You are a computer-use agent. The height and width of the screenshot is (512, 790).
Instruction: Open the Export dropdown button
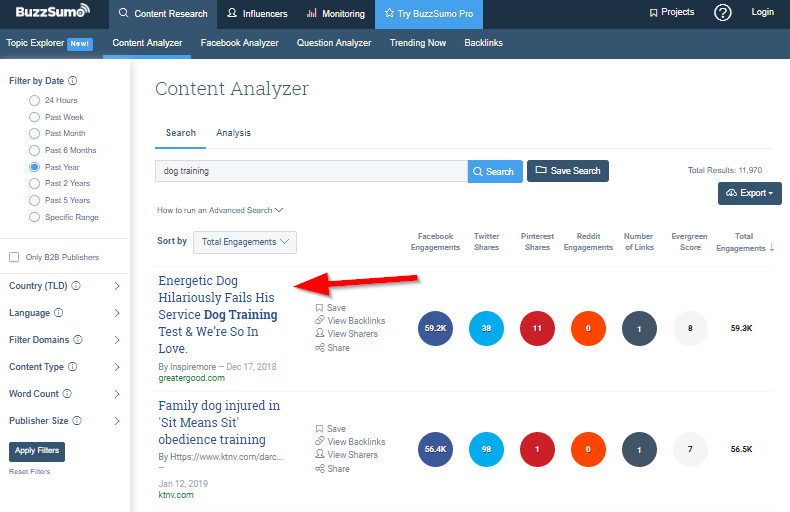[x=750, y=193]
